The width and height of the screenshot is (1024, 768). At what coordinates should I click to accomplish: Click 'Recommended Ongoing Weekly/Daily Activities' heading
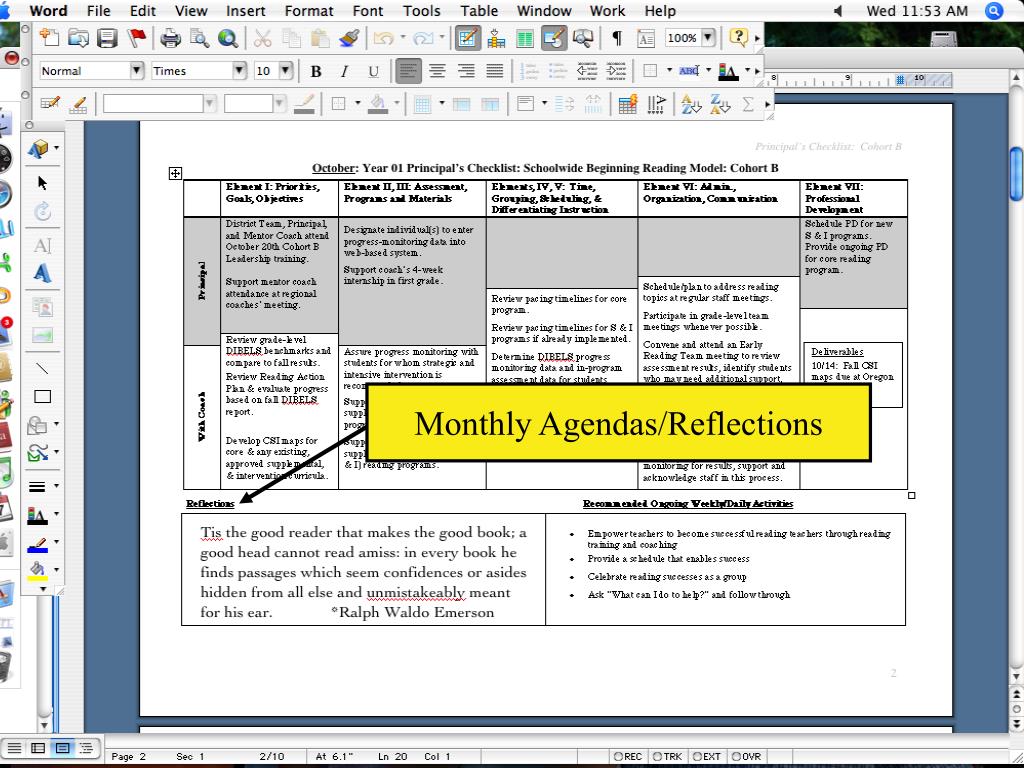coord(688,504)
